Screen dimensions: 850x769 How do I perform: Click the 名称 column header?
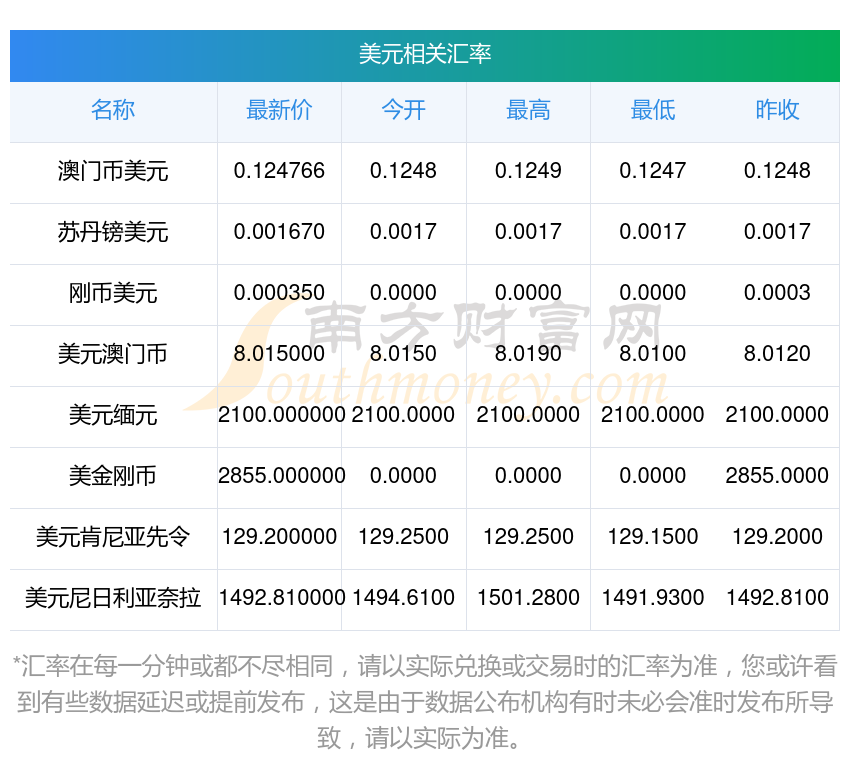click(x=113, y=110)
